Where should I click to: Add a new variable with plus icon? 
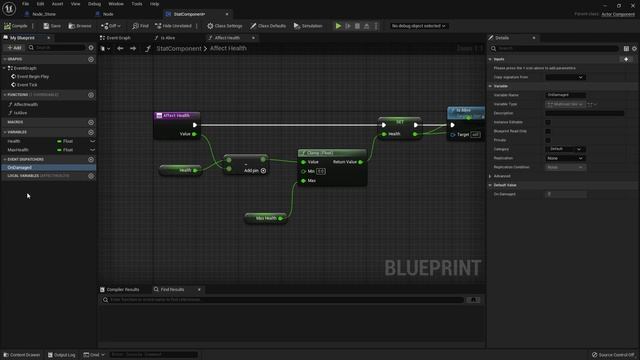pyautogui.click(x=91, y=132)
